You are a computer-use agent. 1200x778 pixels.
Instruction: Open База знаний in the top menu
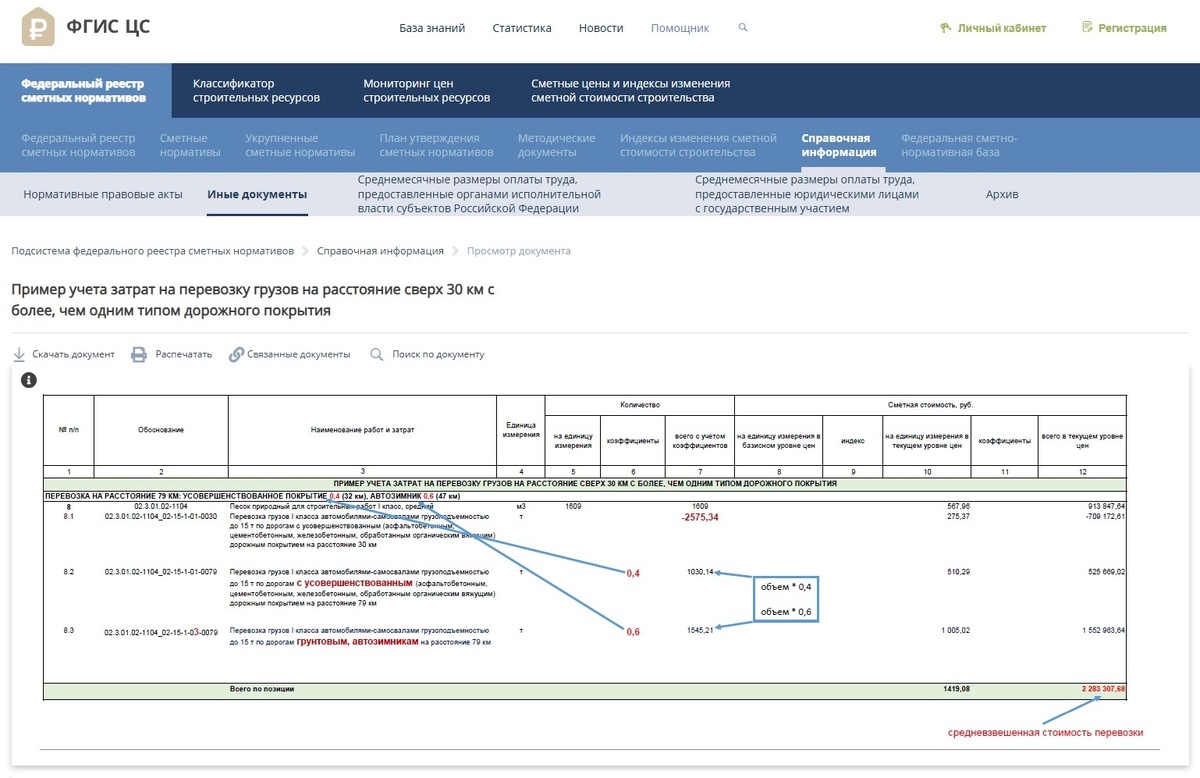pyautogui.click(x=432, y=28)
